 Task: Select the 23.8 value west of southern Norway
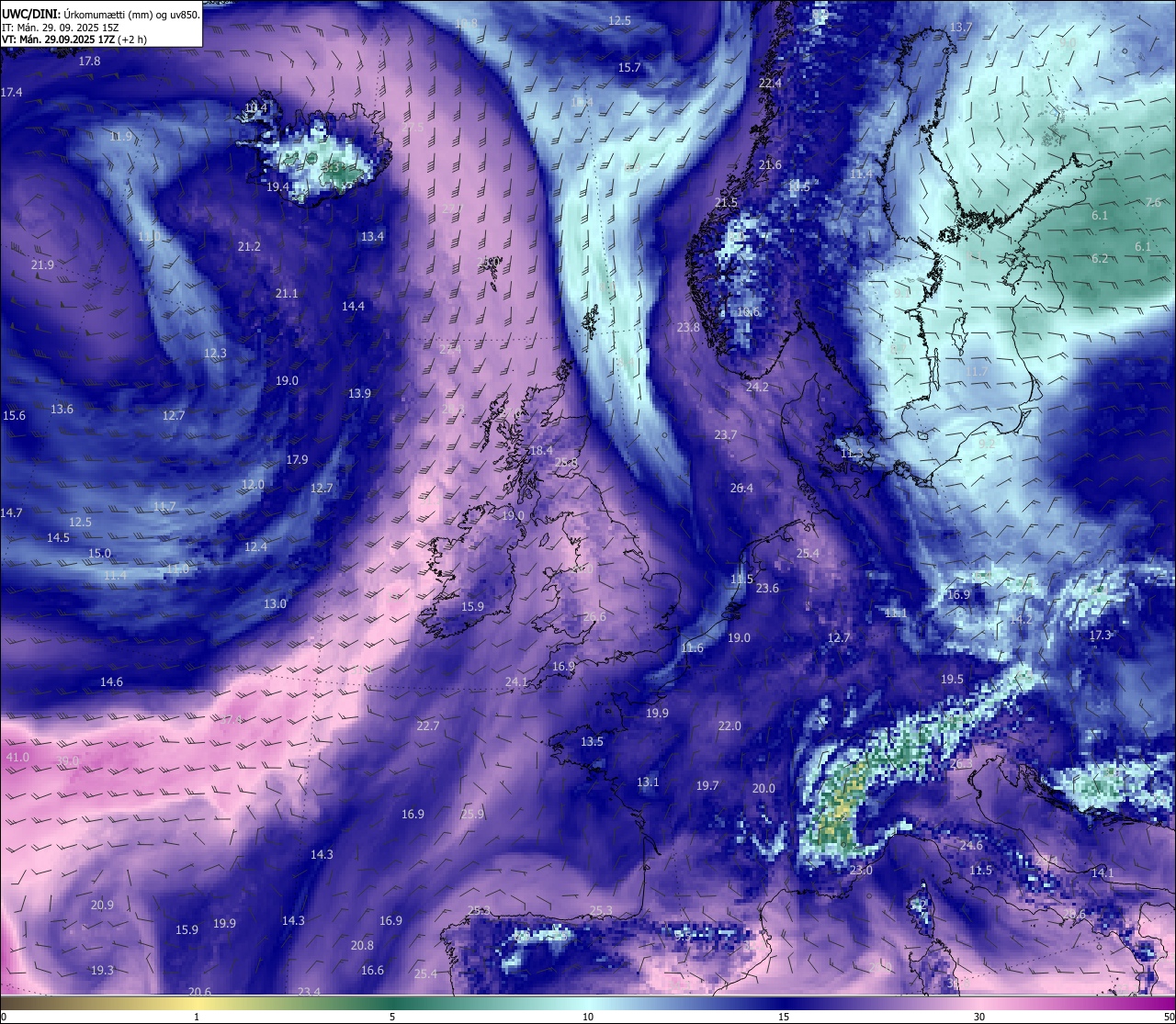tap(688, 328)
